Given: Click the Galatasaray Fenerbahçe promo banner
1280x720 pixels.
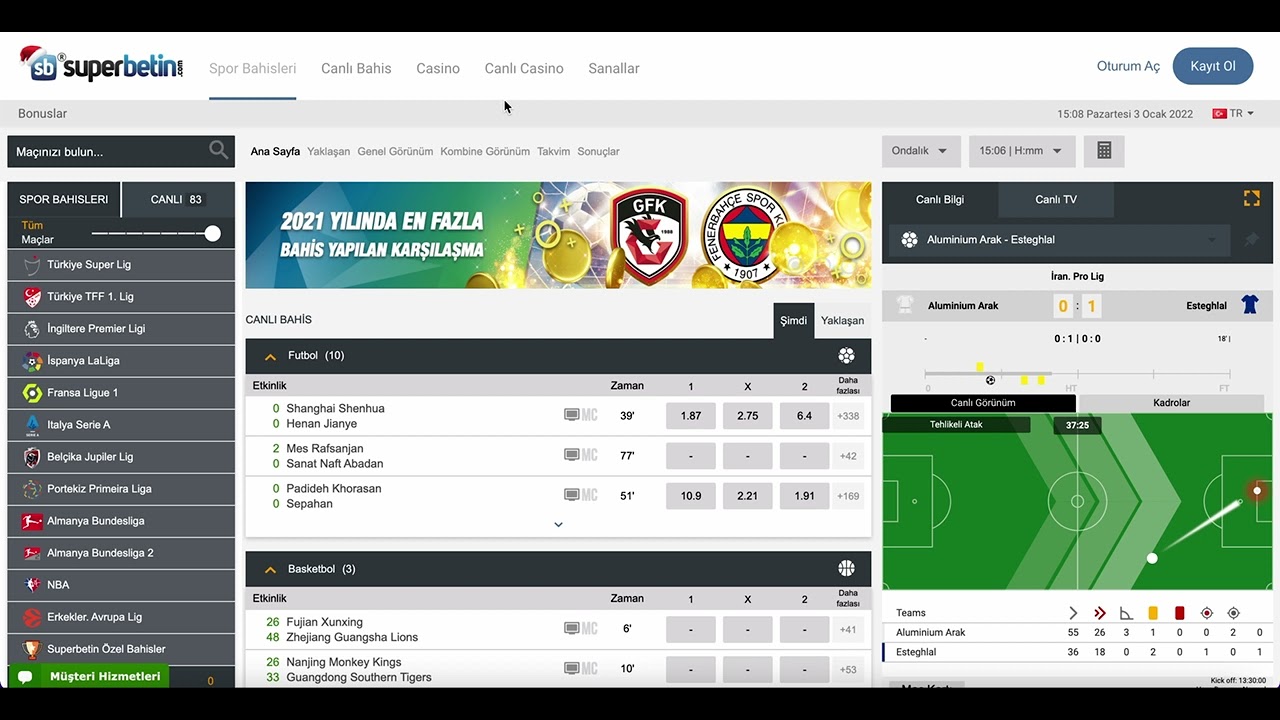Looking at the screenshot, I should pyautogui.click(x=558, y=235).
